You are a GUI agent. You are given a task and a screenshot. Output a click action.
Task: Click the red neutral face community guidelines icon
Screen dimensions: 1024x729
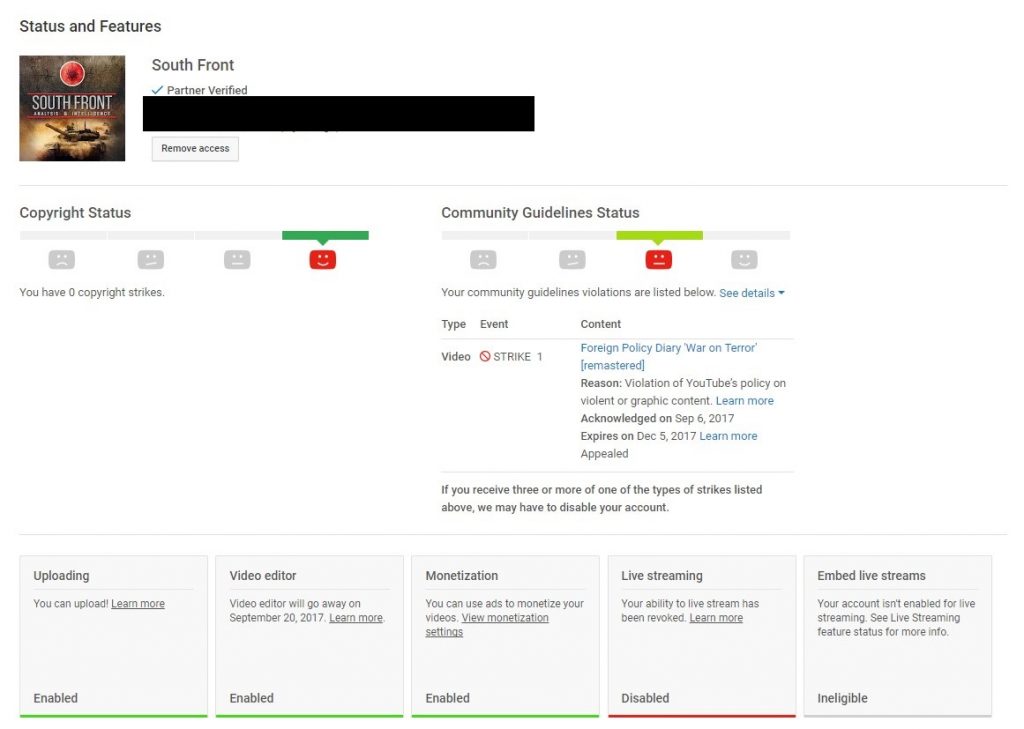click(658, 259)
